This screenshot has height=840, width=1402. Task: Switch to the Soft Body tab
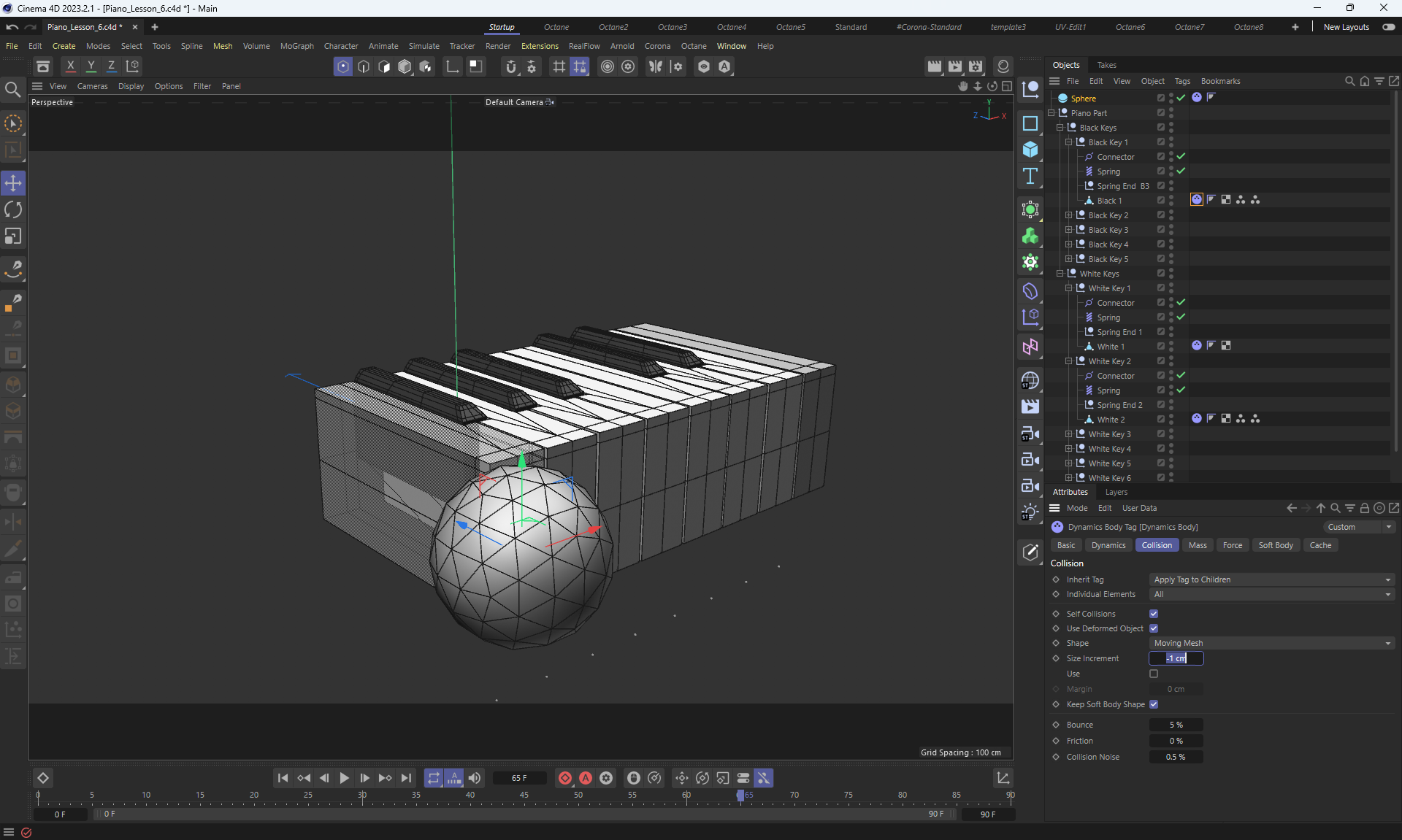[1275, 545]
